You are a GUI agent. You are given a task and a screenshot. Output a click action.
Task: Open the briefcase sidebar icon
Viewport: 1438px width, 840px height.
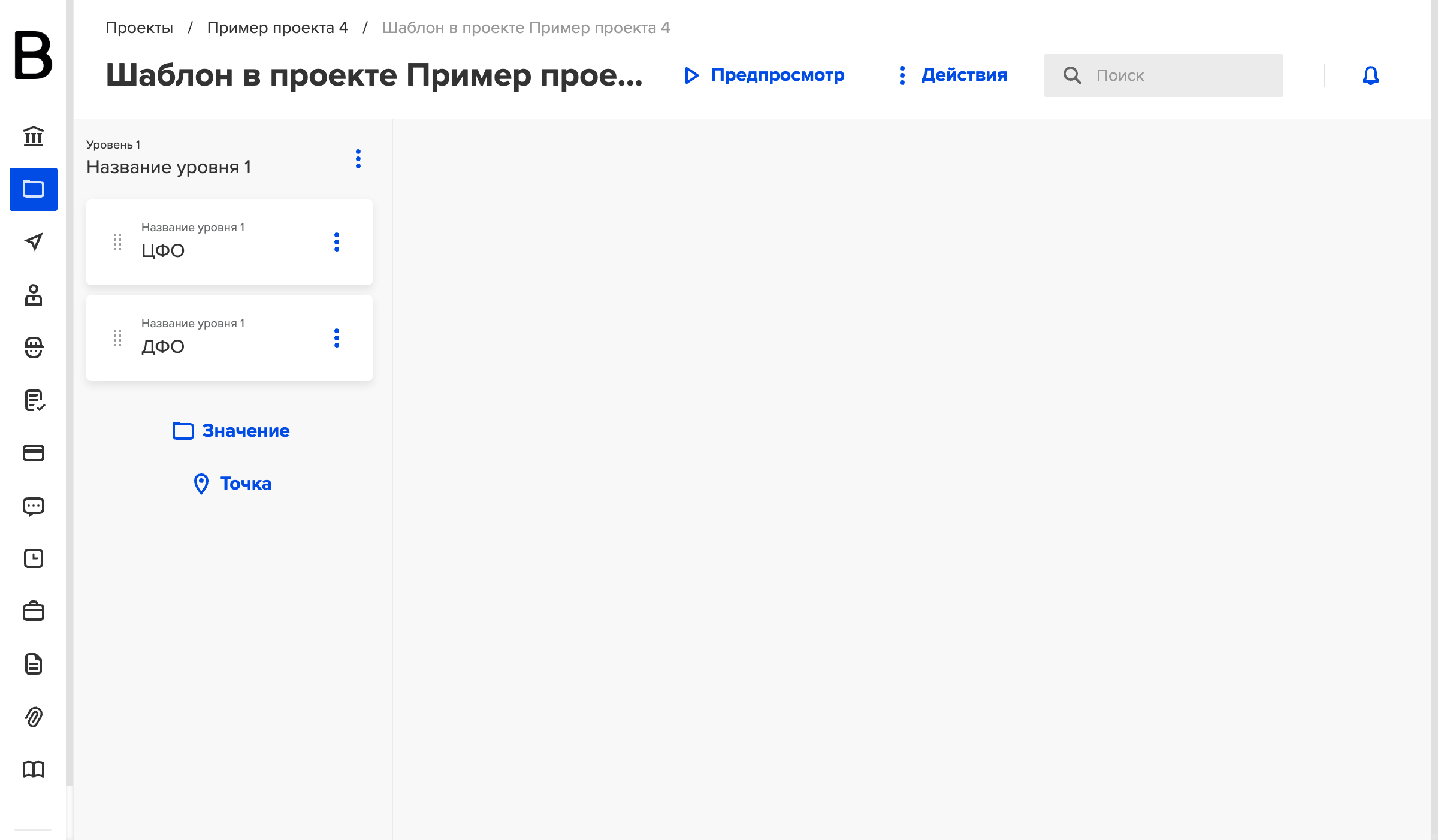tap(34, 611)
